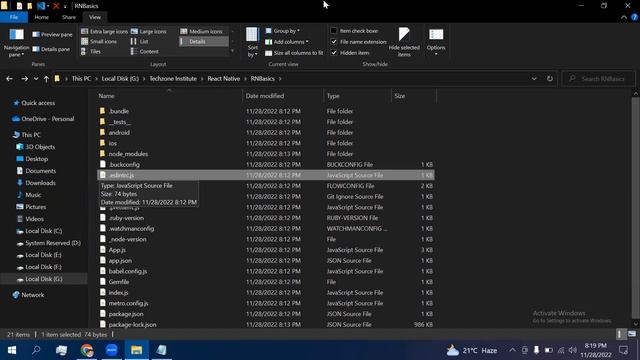Navigate to Techzone Institute in path
The height and width of the screenshot is (360, 640).
173,79
